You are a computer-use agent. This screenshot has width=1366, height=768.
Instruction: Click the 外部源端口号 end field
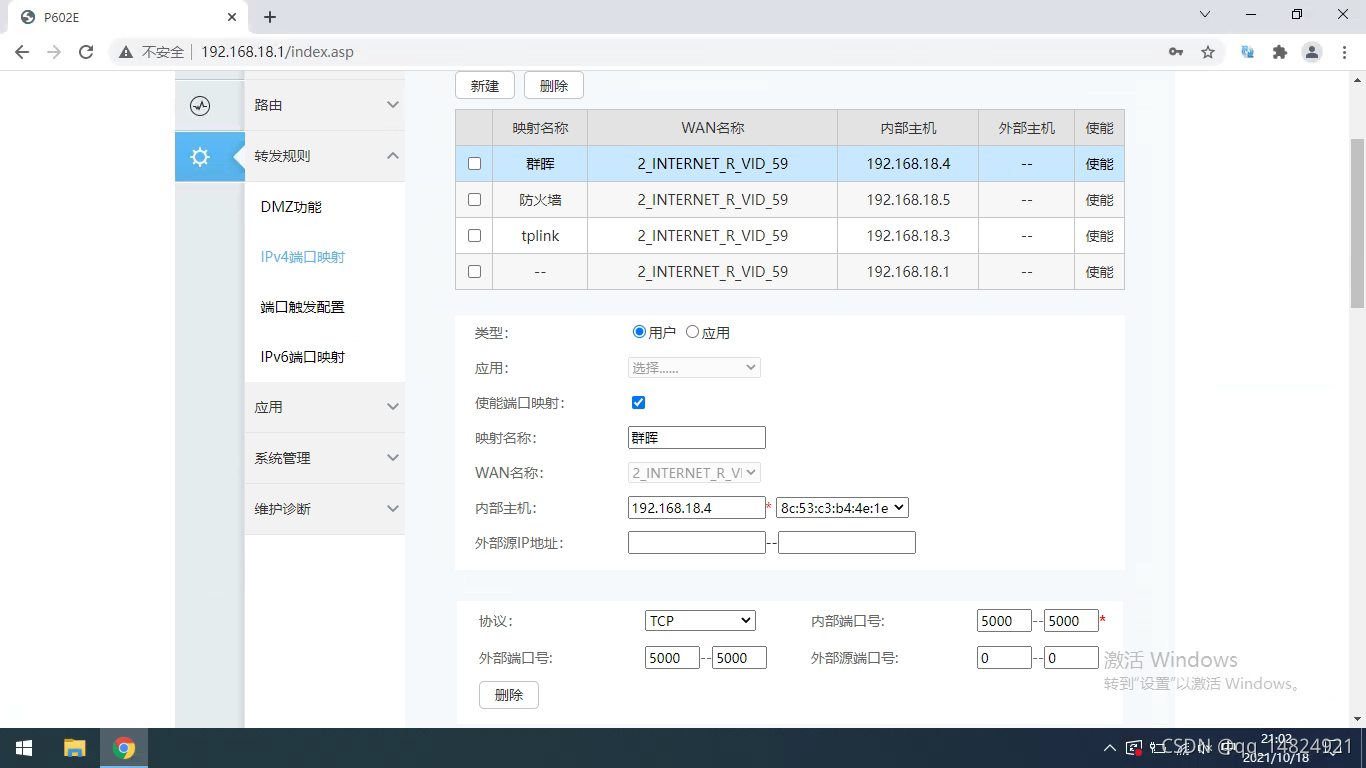click(x=1071, y=658)
